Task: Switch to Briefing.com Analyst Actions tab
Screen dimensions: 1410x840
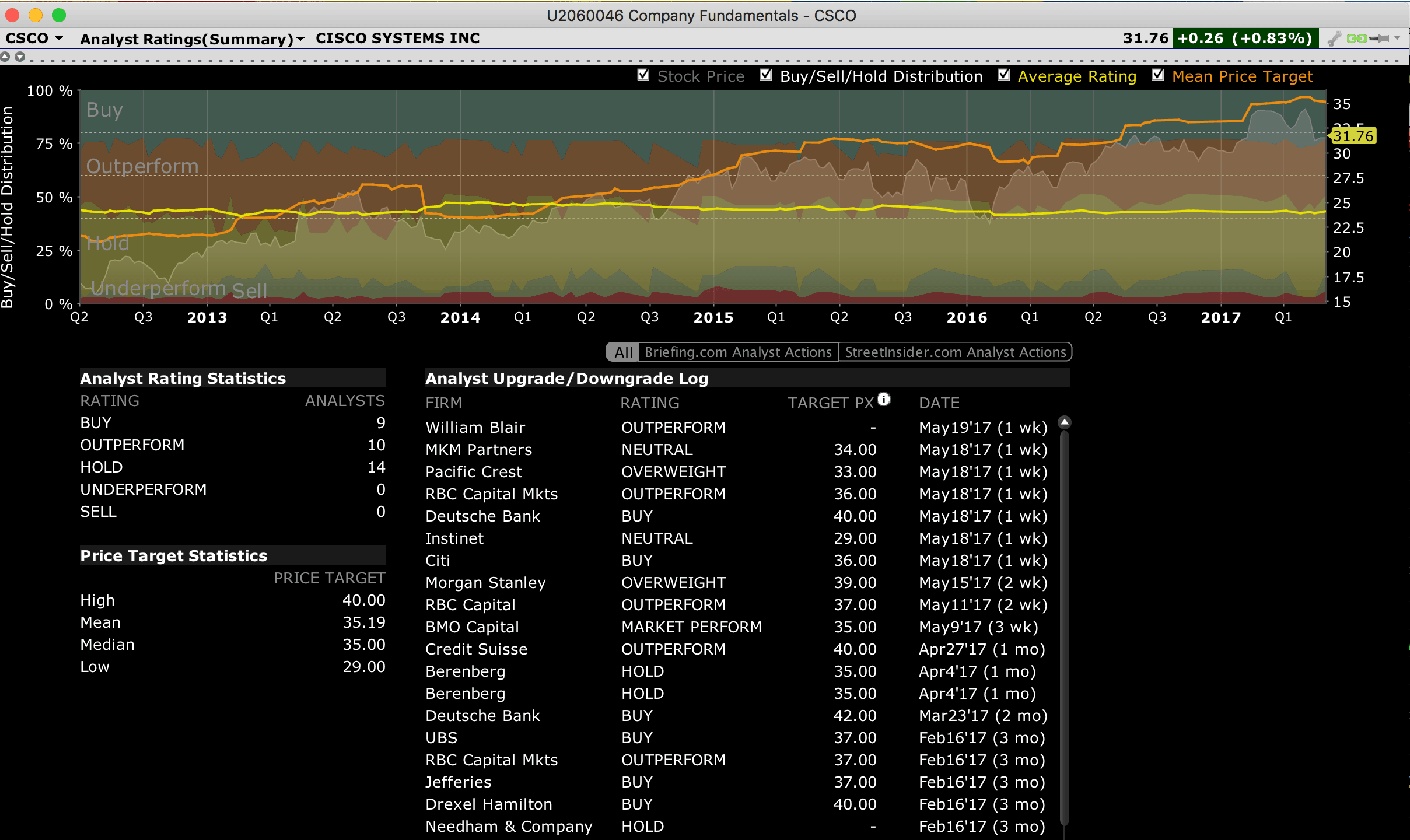Action: [x=738, y=352]
